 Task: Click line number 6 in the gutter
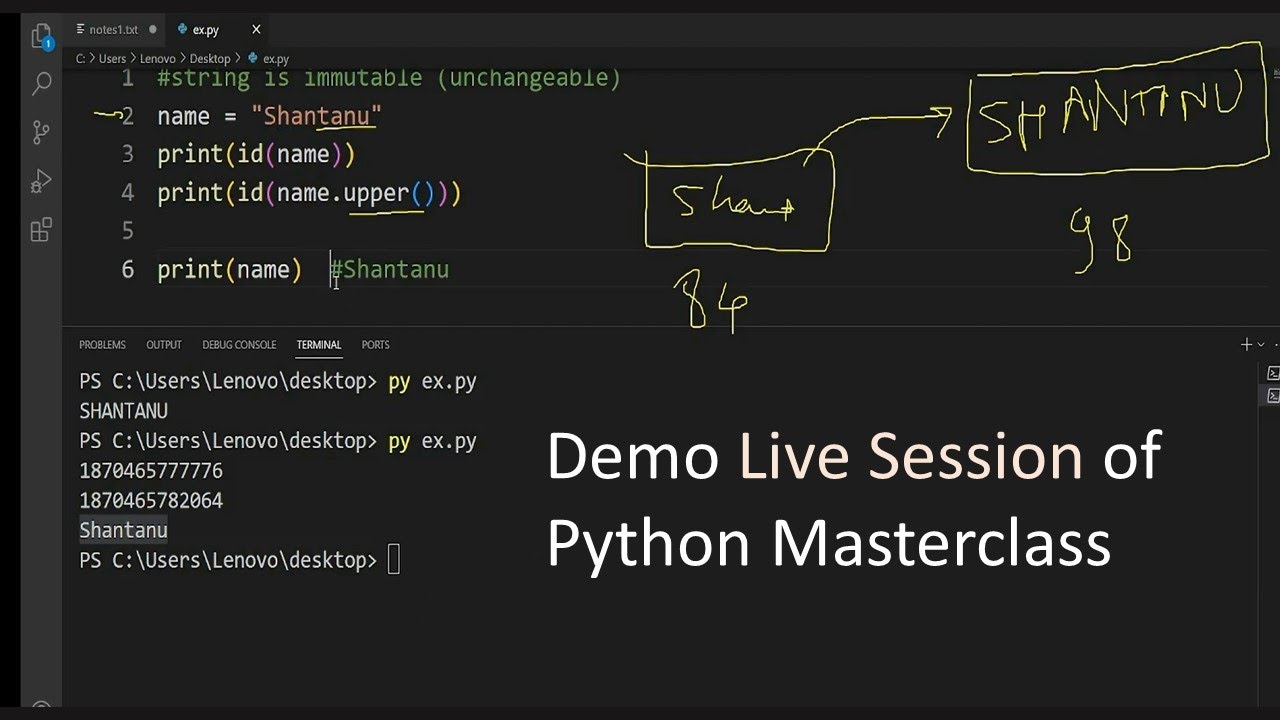tap(127, 270)
